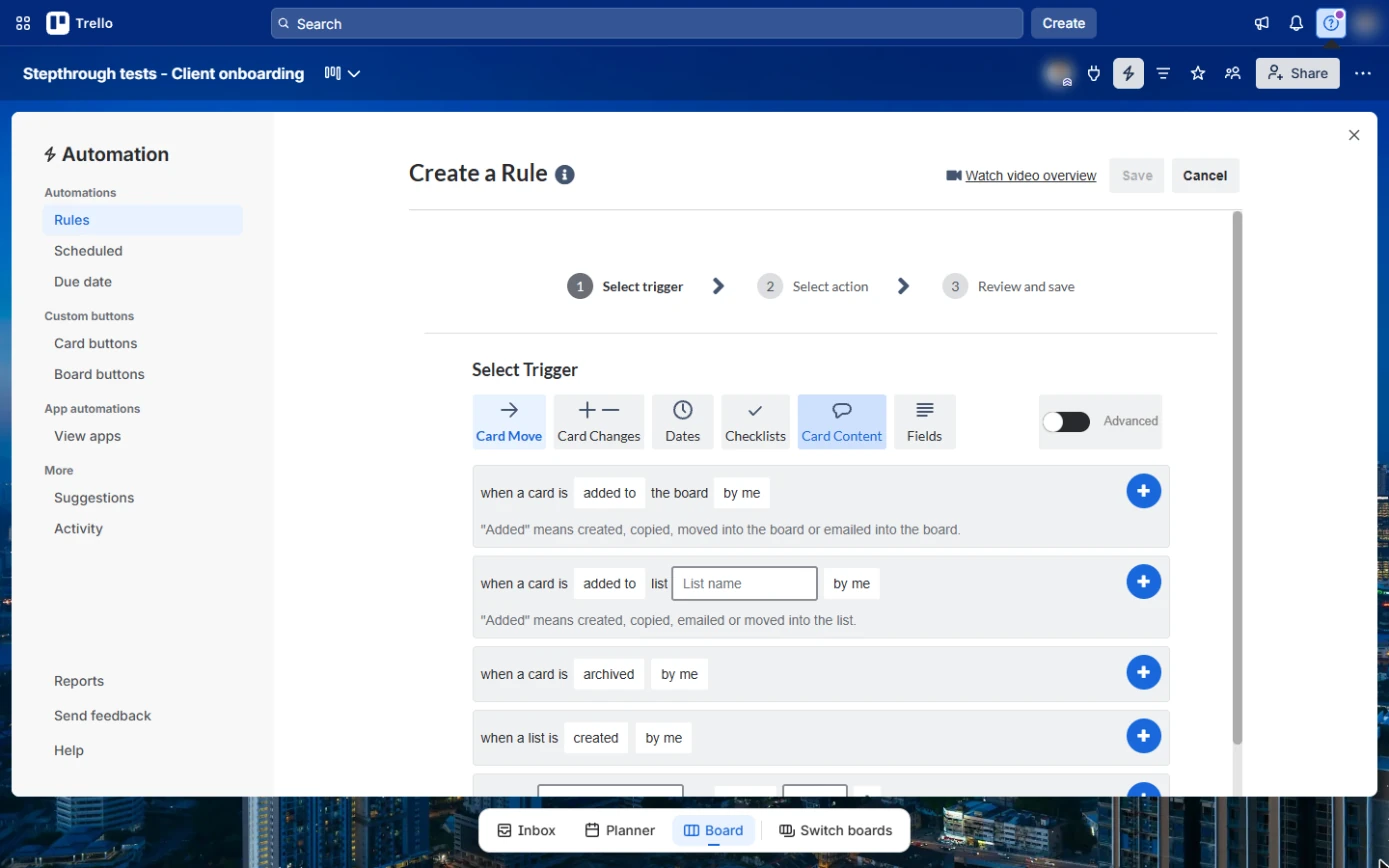This screenshot has width=1389, height=868.
Task: Open the announcements megaphone icon
Action: click(1262, 23)
